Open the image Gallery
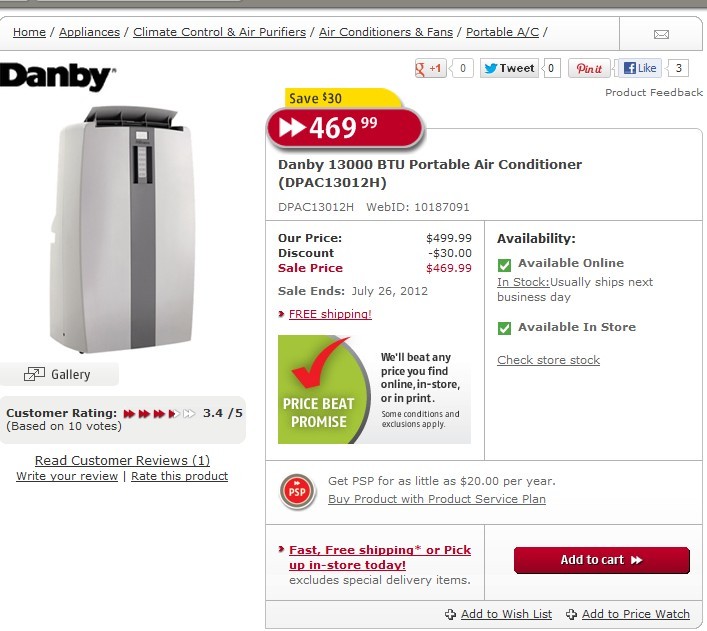 pos(58,374)
